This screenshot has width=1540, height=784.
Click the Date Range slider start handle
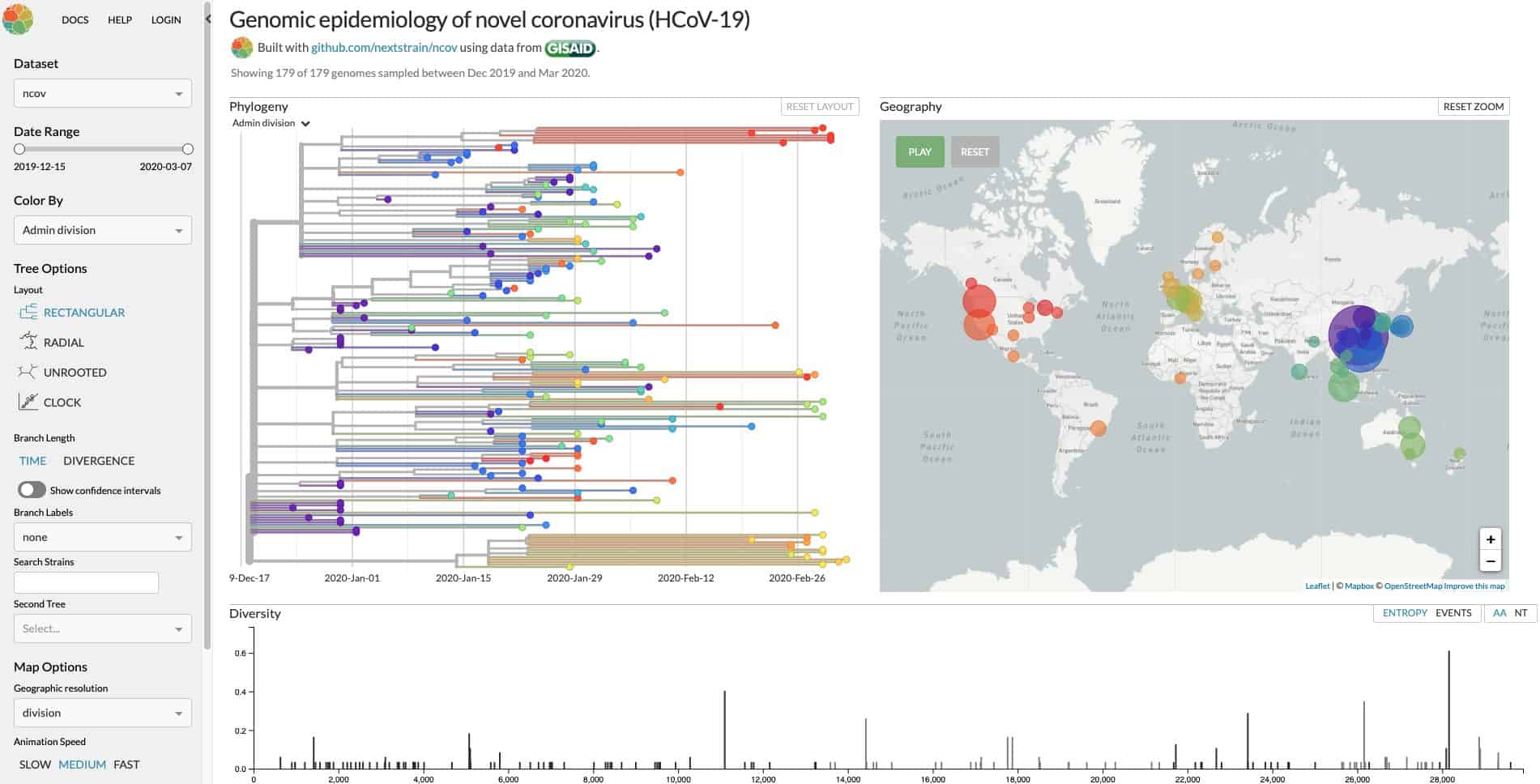click(x=19, y=149)
